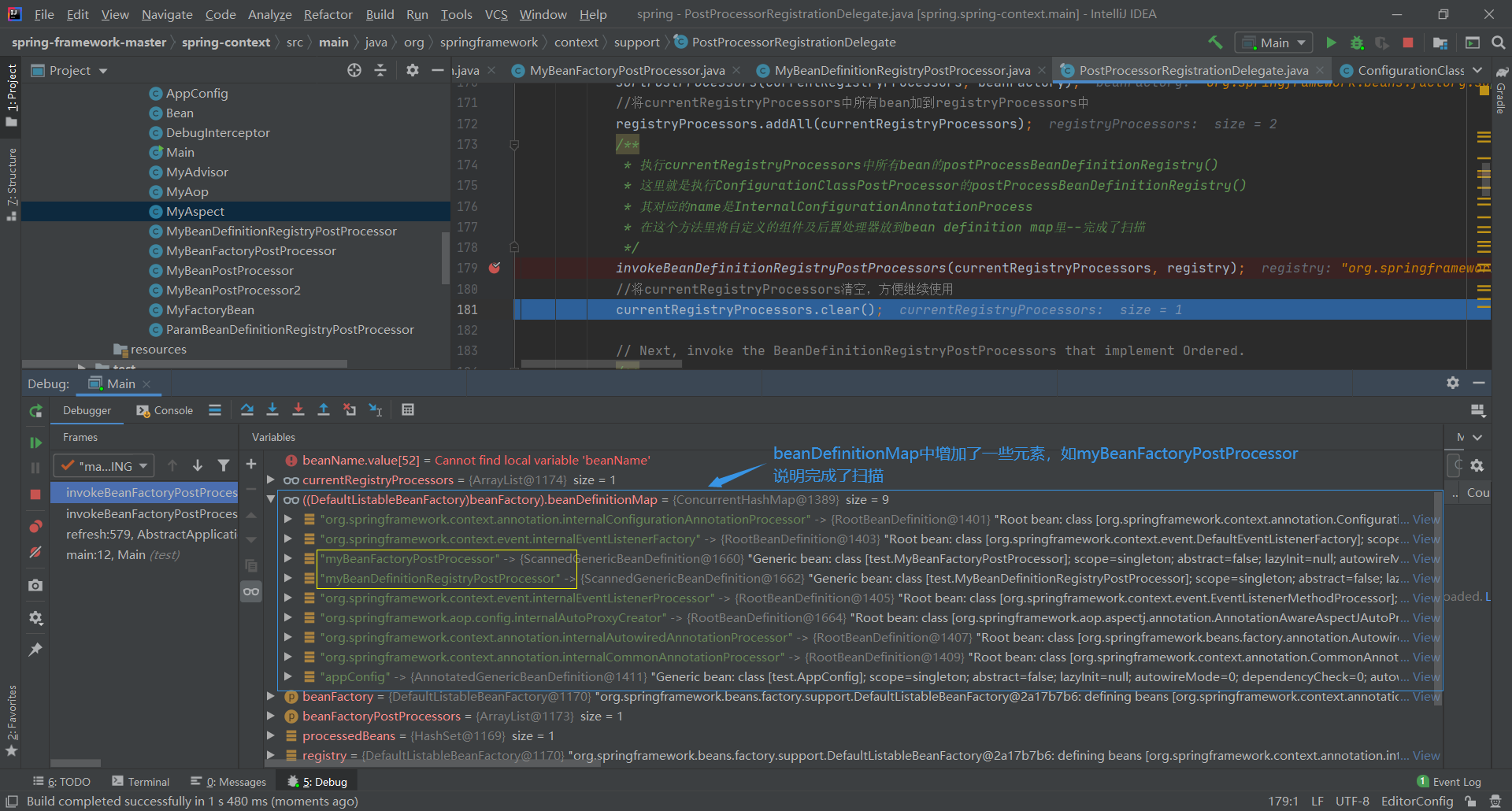Filter frames from libraries
The height and width of the screenshot is (811, 1512).
pyautogui.click(x=224, y=465)
